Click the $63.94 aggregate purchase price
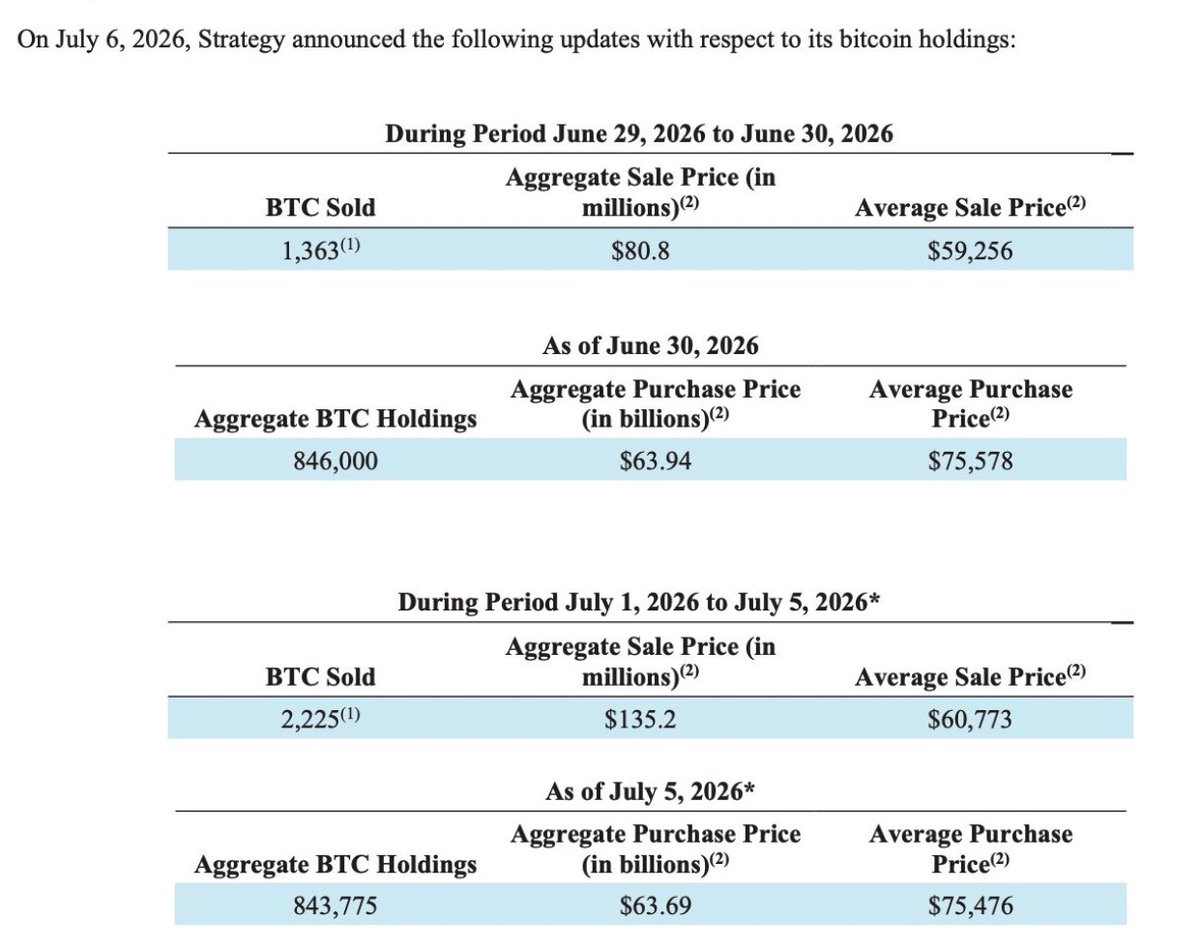Screen dimensions: 1200x950 tap(655, 461)
